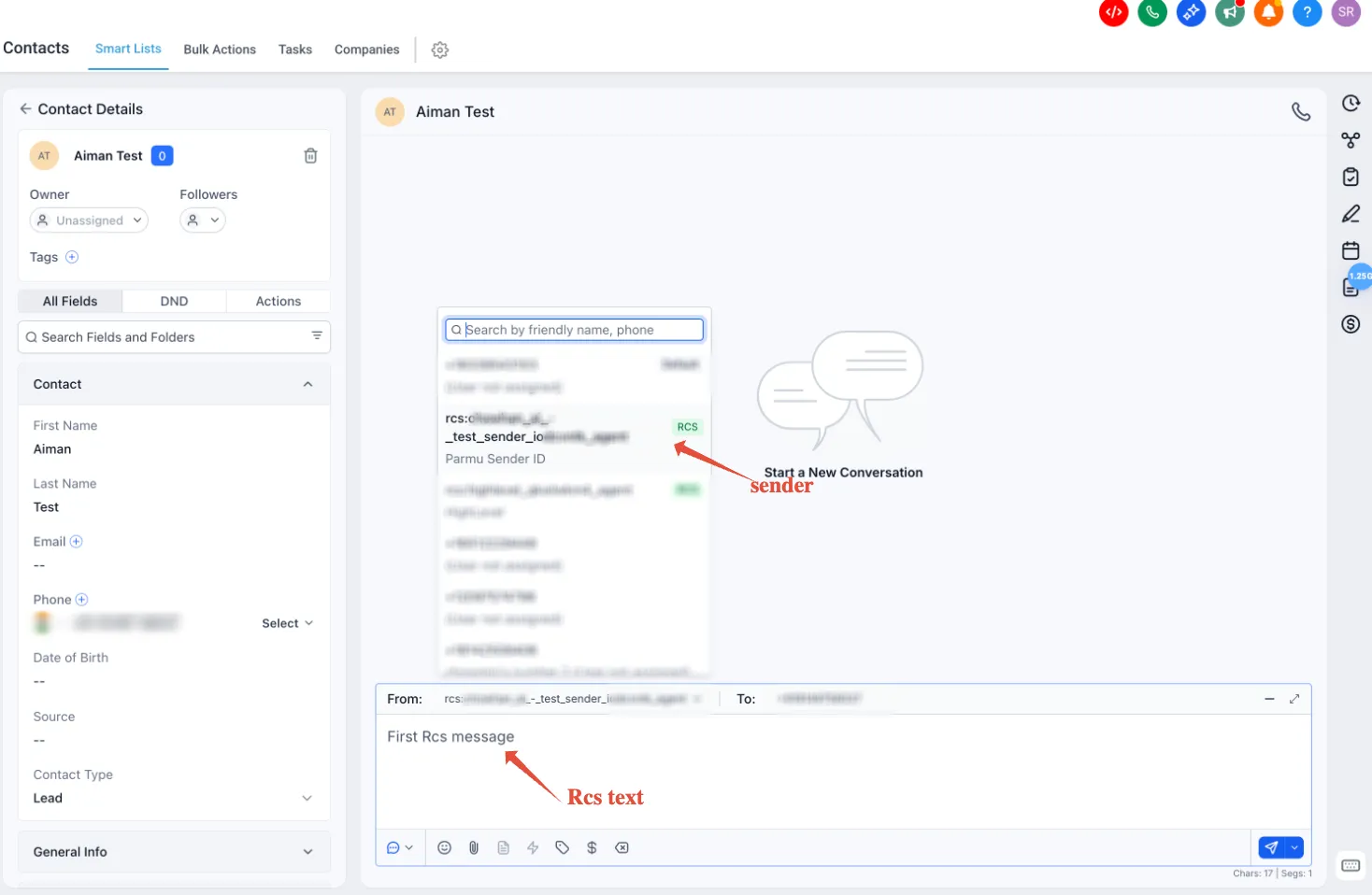Open the Tasks tab
This screenshot has width=1372, height=895.
(295, 50)
